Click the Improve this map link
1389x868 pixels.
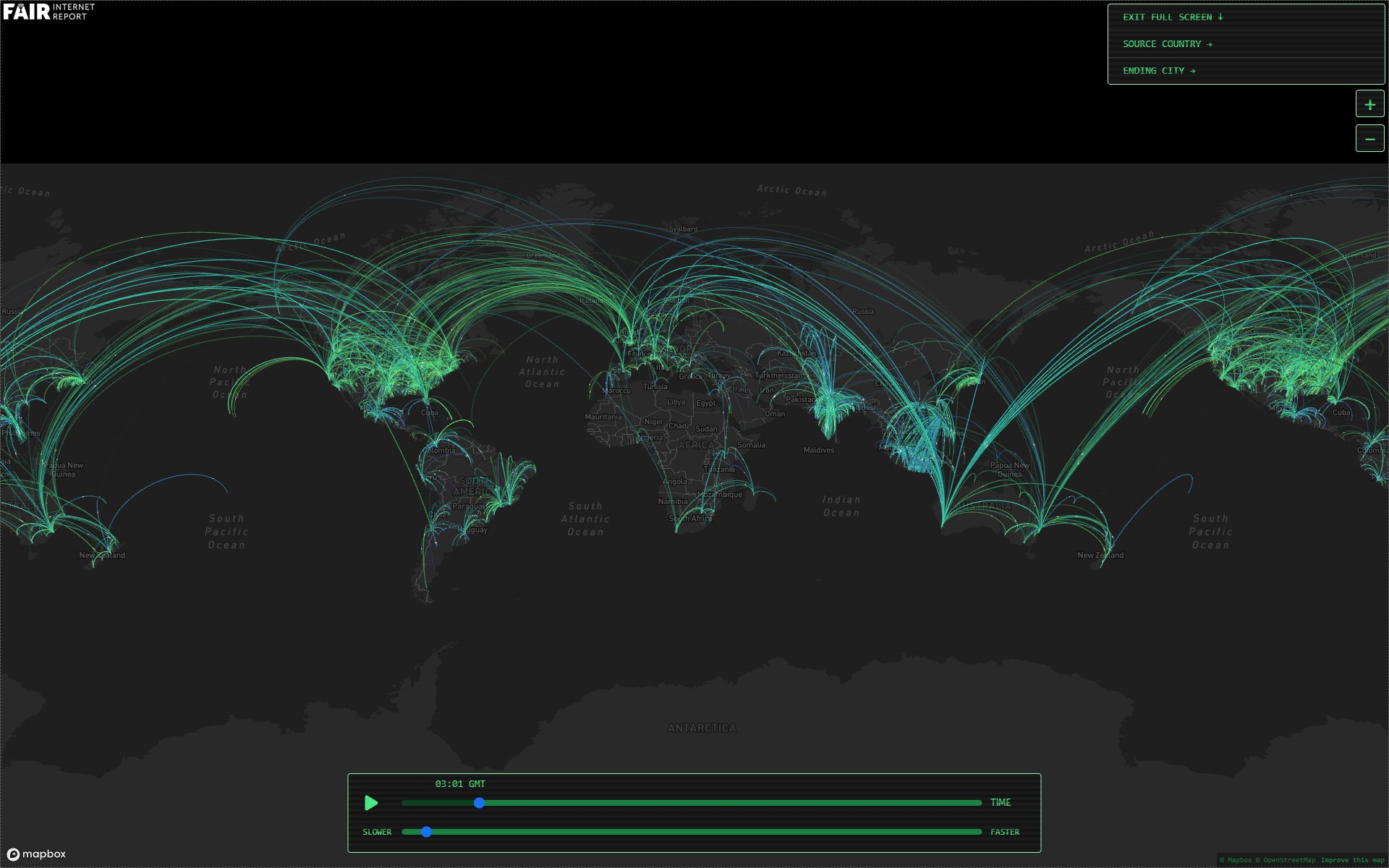[1352, 860]
